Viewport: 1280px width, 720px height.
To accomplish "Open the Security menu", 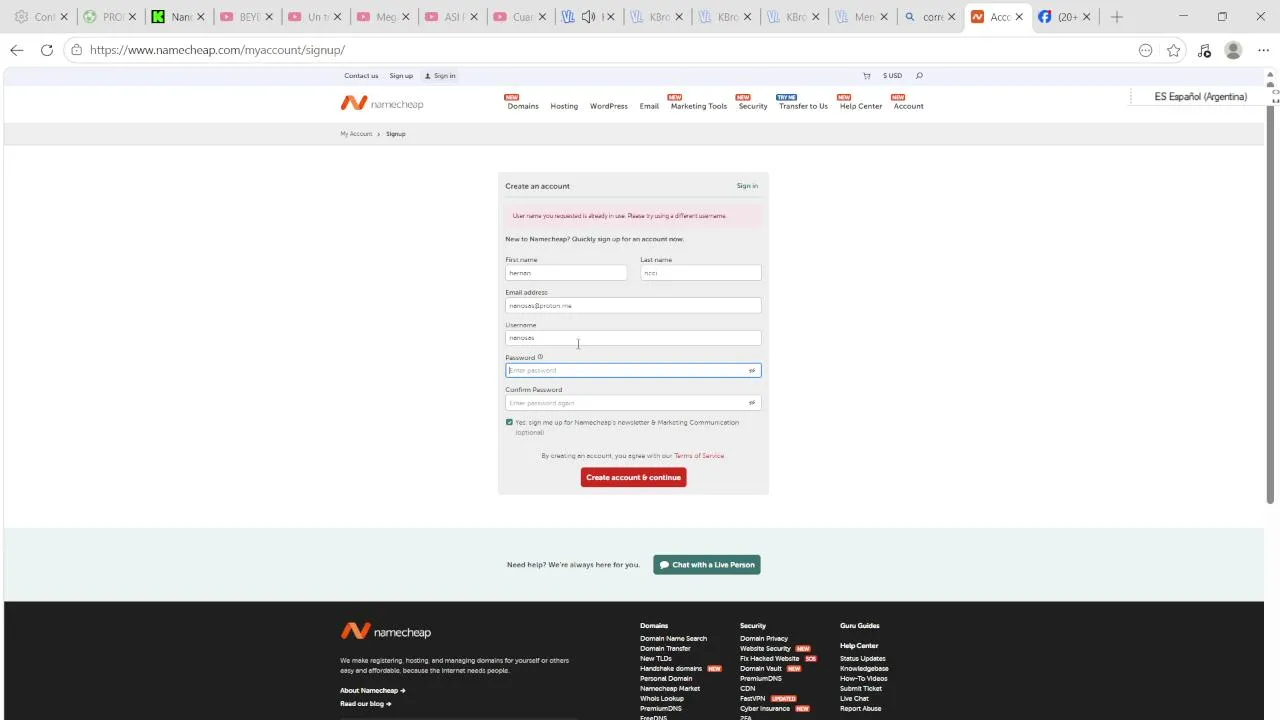I will [x=753, y=106].
